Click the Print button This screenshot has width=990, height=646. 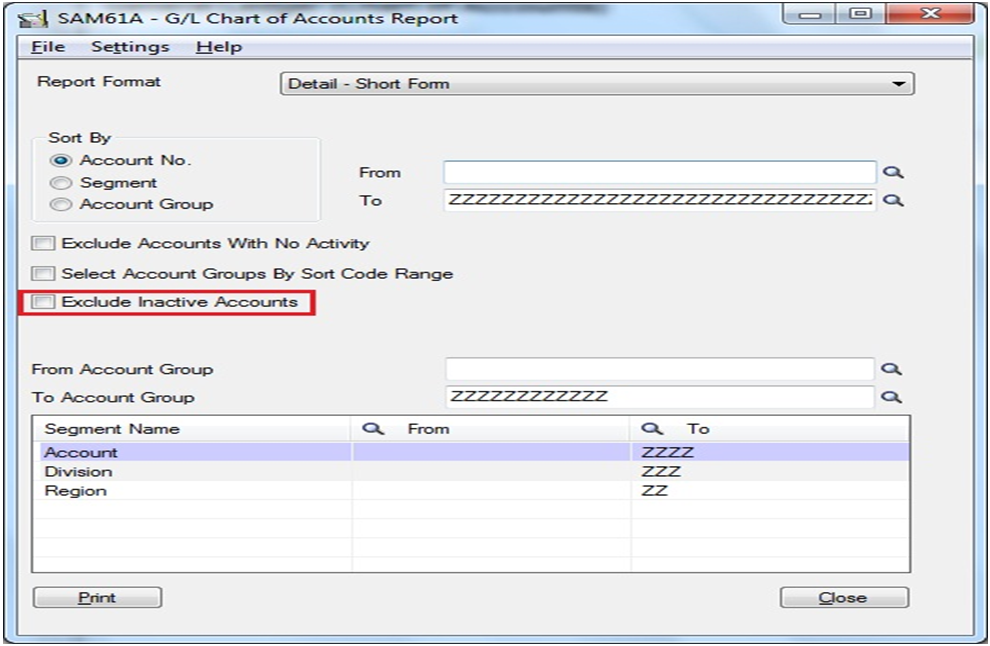coord(97,597)
